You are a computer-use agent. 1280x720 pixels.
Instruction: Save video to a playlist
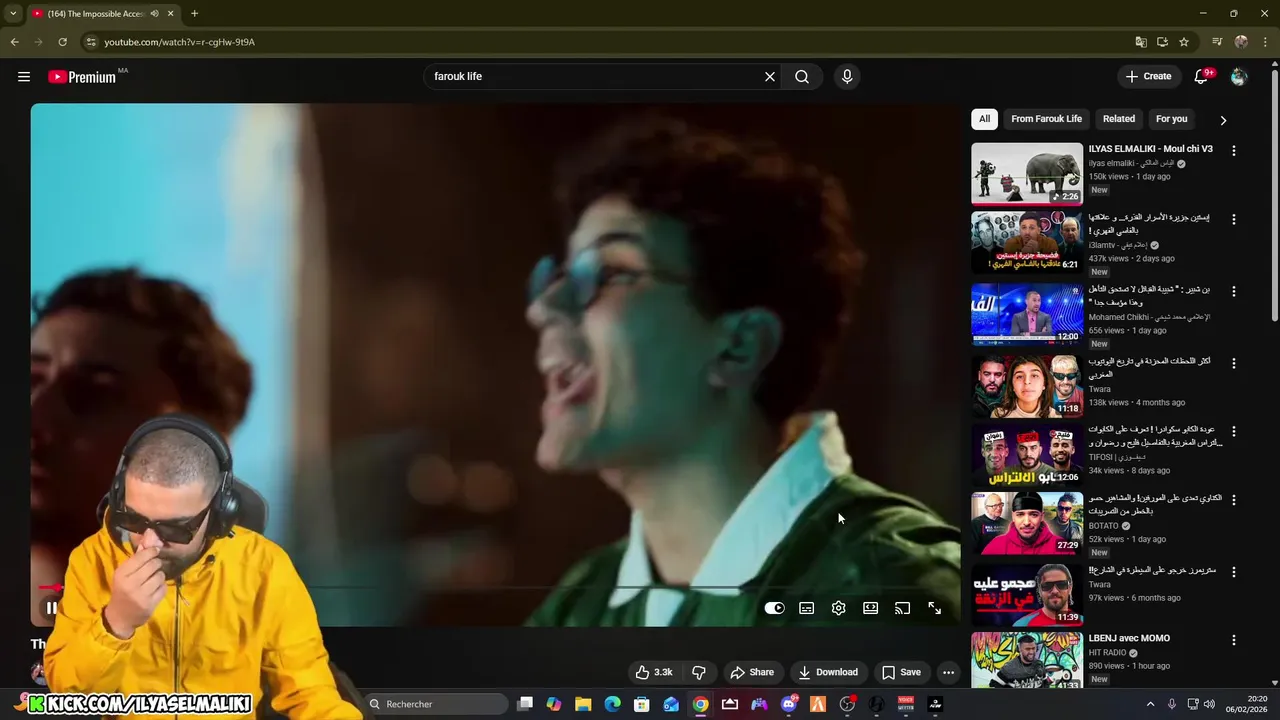click(x=901, y=672)
